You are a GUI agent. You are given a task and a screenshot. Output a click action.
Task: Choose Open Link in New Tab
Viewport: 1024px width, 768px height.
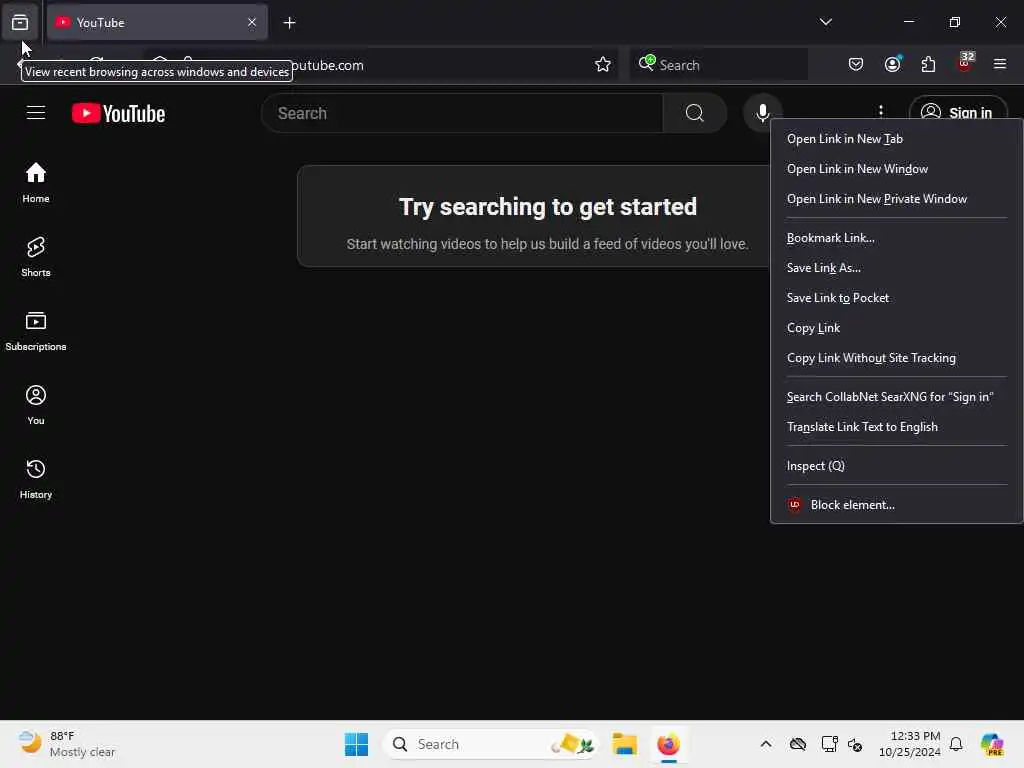point(896,138)
